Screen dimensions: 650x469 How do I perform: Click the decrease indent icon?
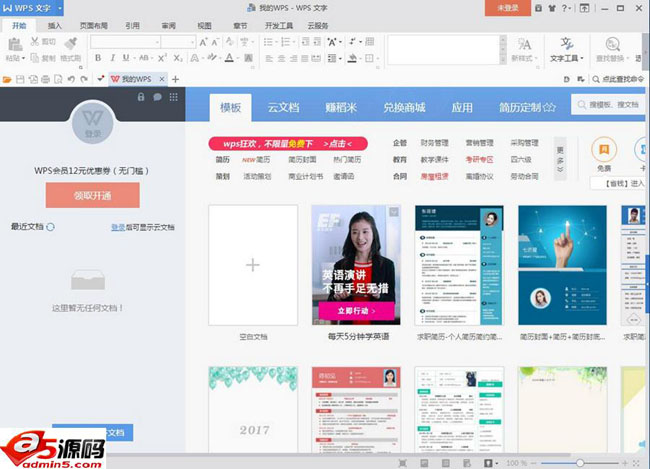point(305,42)
